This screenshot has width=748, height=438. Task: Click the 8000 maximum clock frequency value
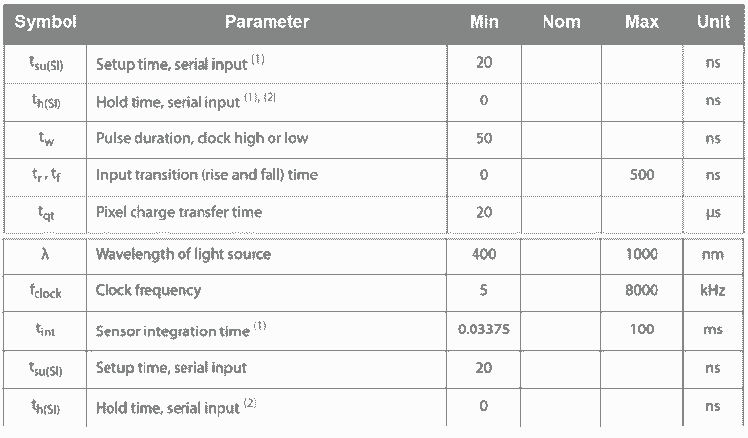click(x=641, y=291)
